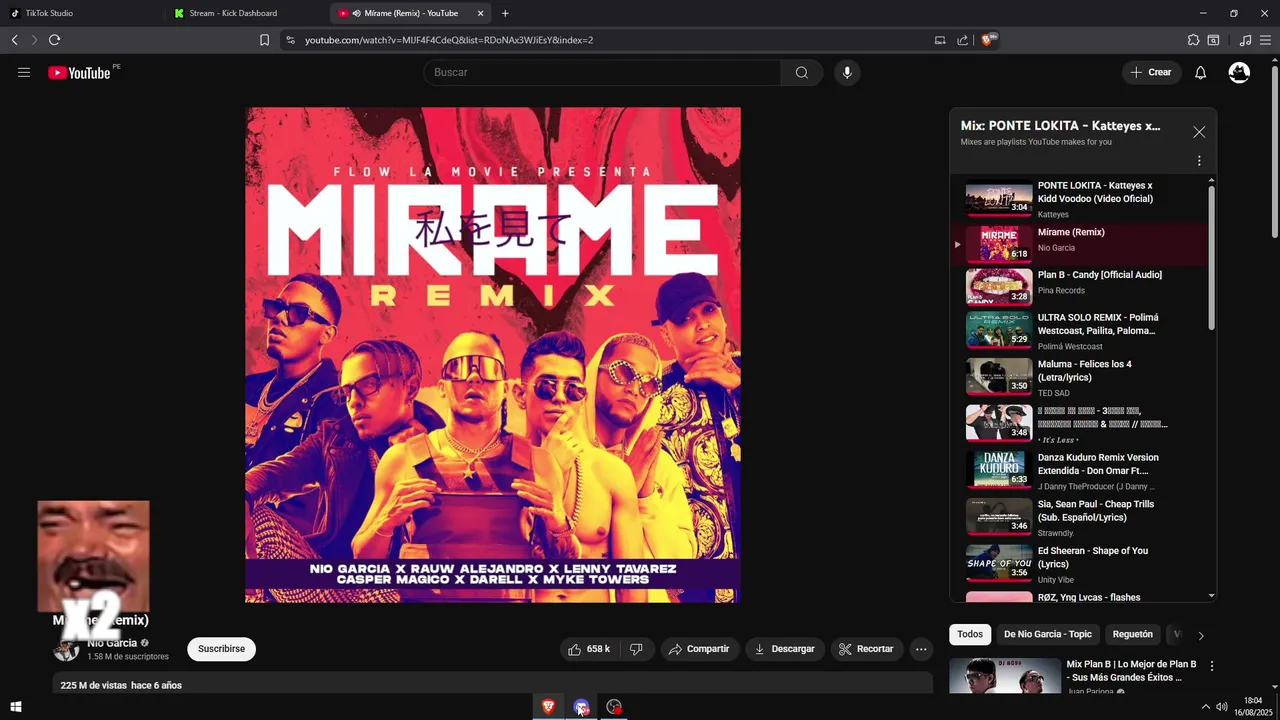Play Plan B - Candy from the playlist
The width and height of the screenshot is (1280, 720).
coord(1080,285)
